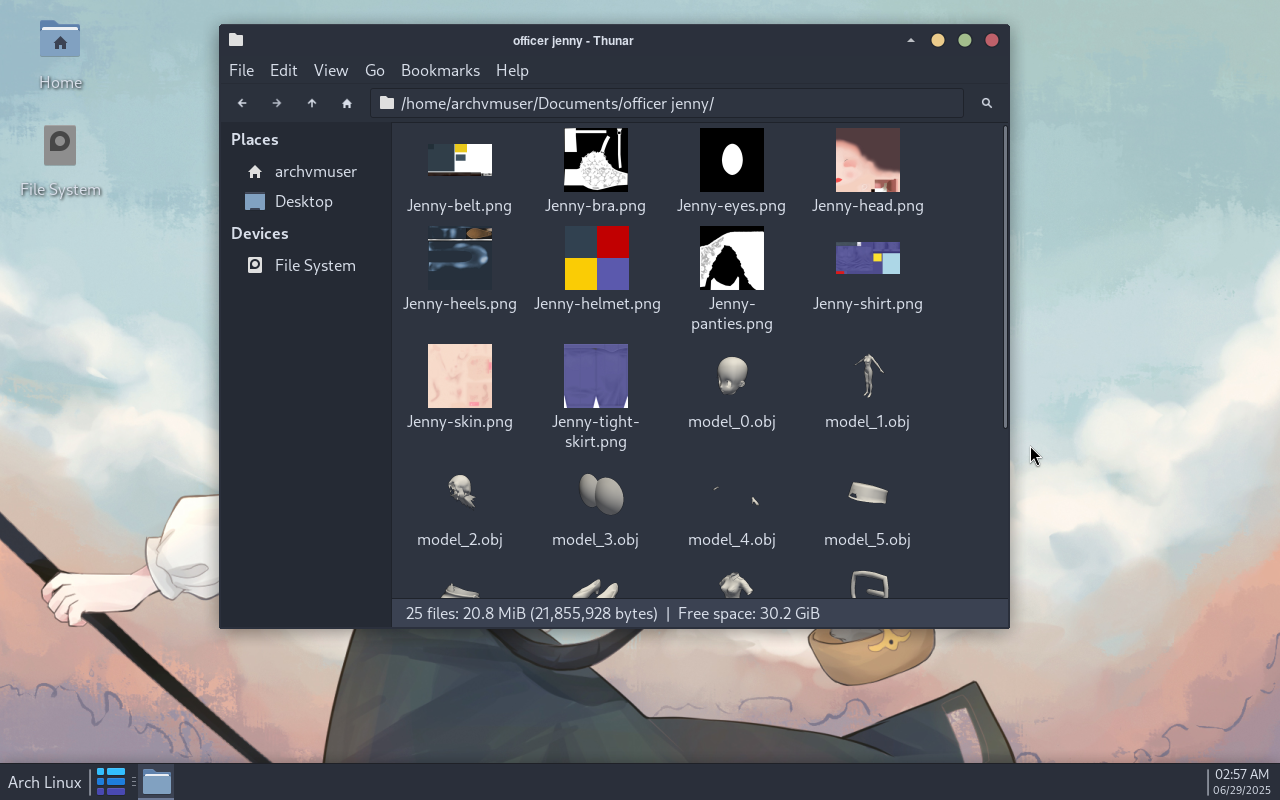Open Arch Linux applications menu
The image size is (1280, 800).
pos(45,782)
